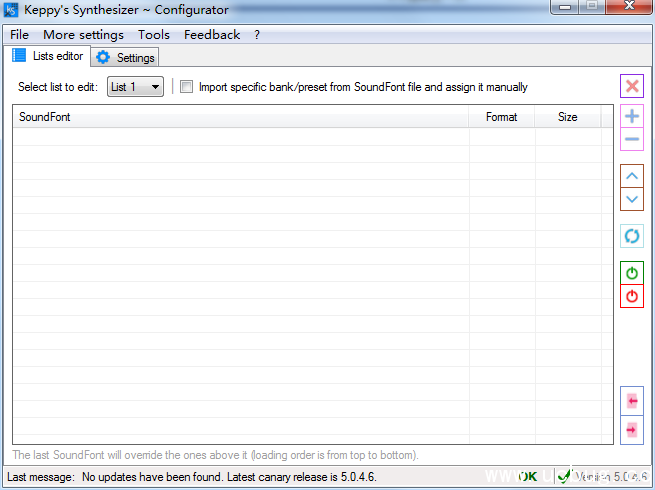Viewport: 655px width, 490px height.
Task: Open the question mark help menu
Action: tap(257, 35)
